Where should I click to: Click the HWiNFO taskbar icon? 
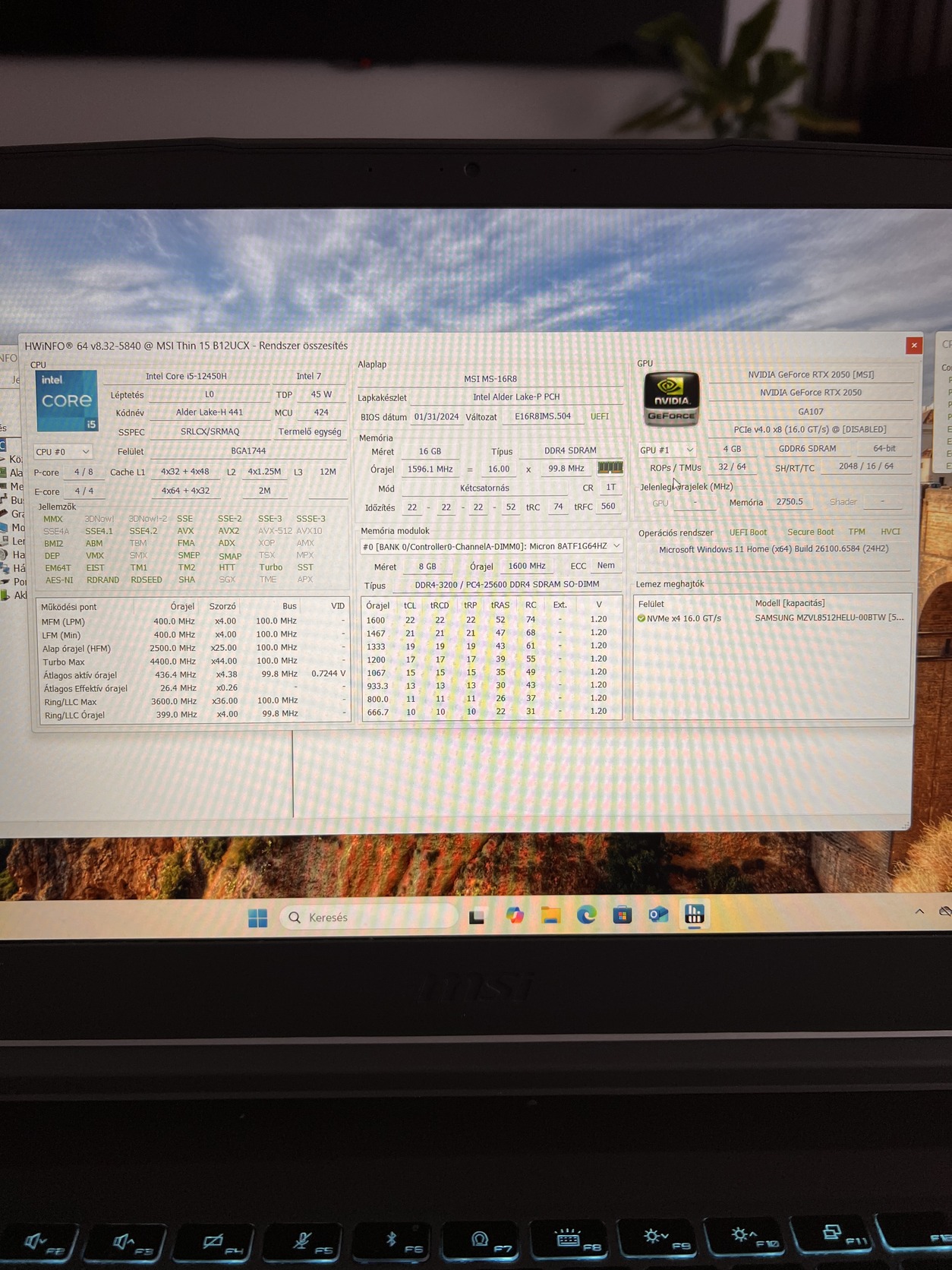[x=695, y=914]
